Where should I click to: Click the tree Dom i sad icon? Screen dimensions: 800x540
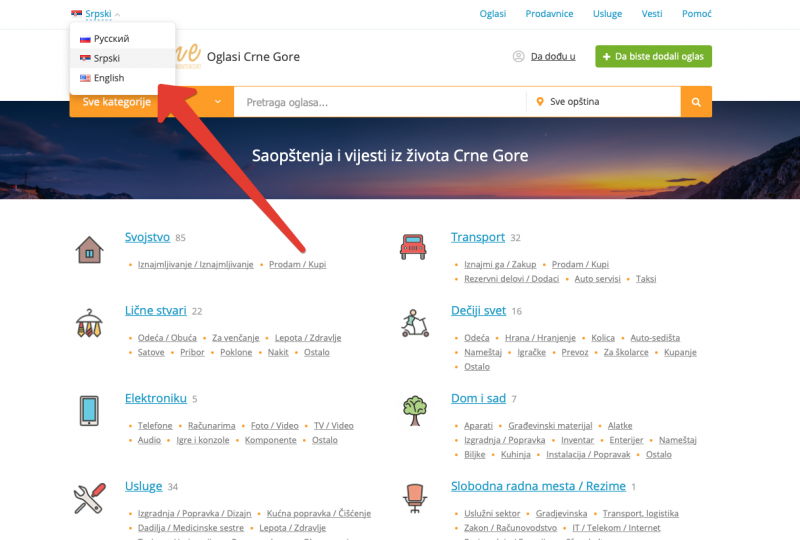click(x=414, y=409)
